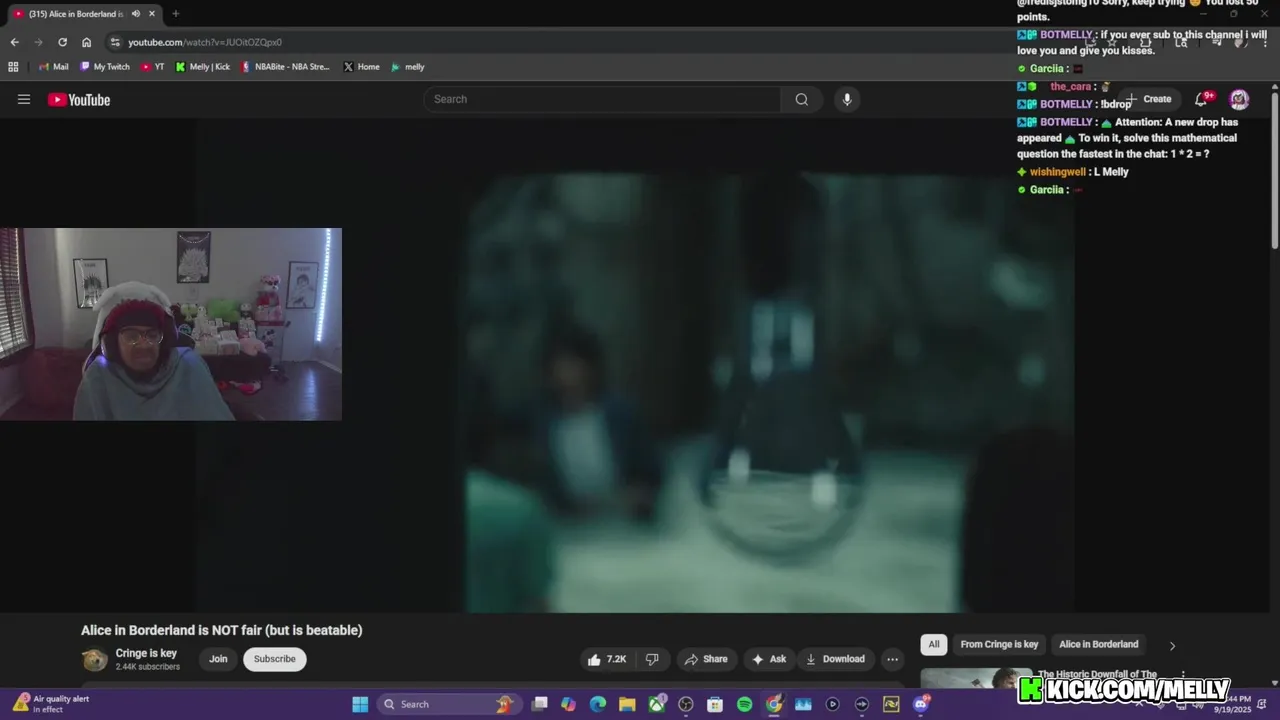Image resolution: width=1280 pixels, height=720 pixels.
Task: Switch to the Alice in Borderland browser tab
Action: click(x=76, y=14)
